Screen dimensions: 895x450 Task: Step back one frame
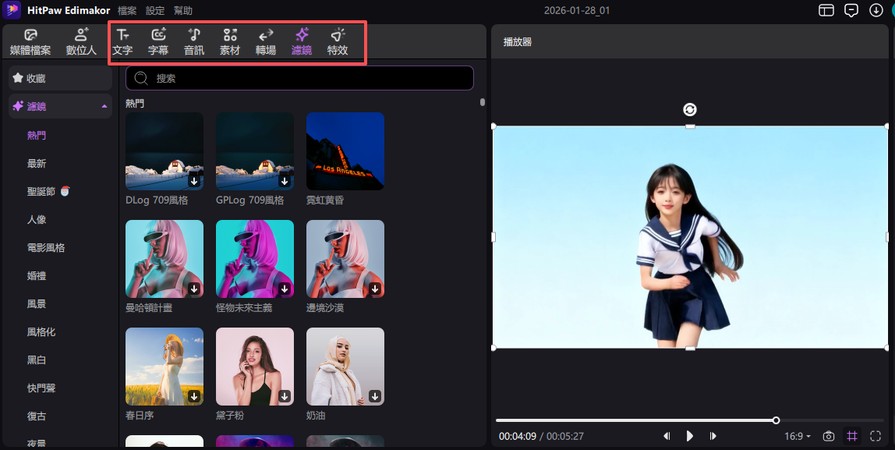[x=666, y=436]
